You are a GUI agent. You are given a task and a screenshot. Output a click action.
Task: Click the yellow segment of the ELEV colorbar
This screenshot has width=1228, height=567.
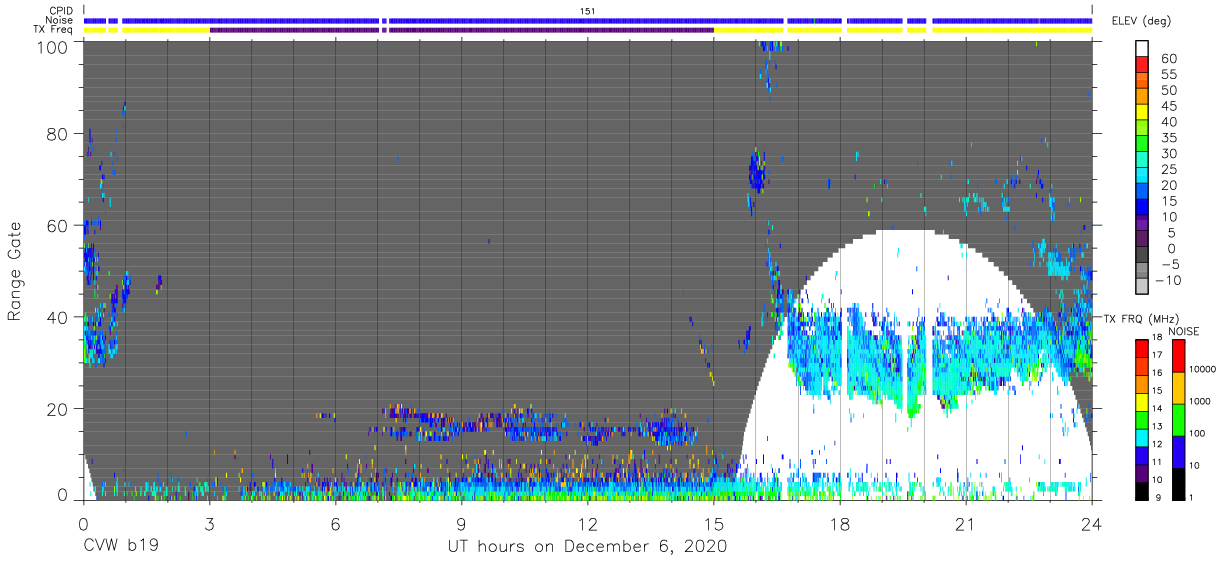click(1141, 112)
